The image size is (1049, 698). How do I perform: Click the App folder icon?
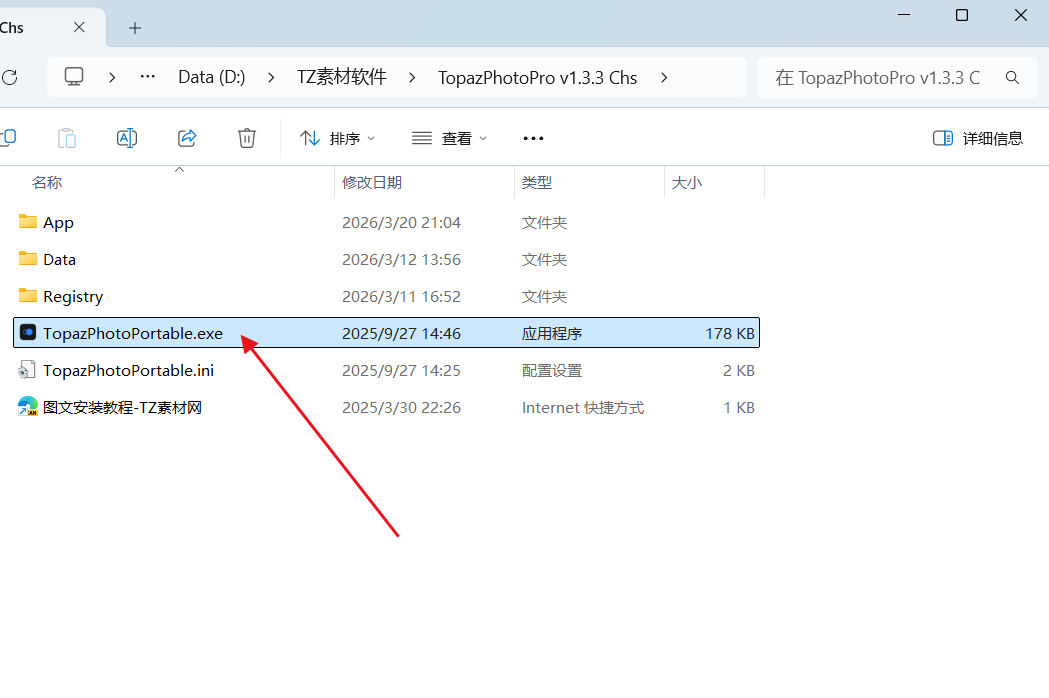point(27,222)
